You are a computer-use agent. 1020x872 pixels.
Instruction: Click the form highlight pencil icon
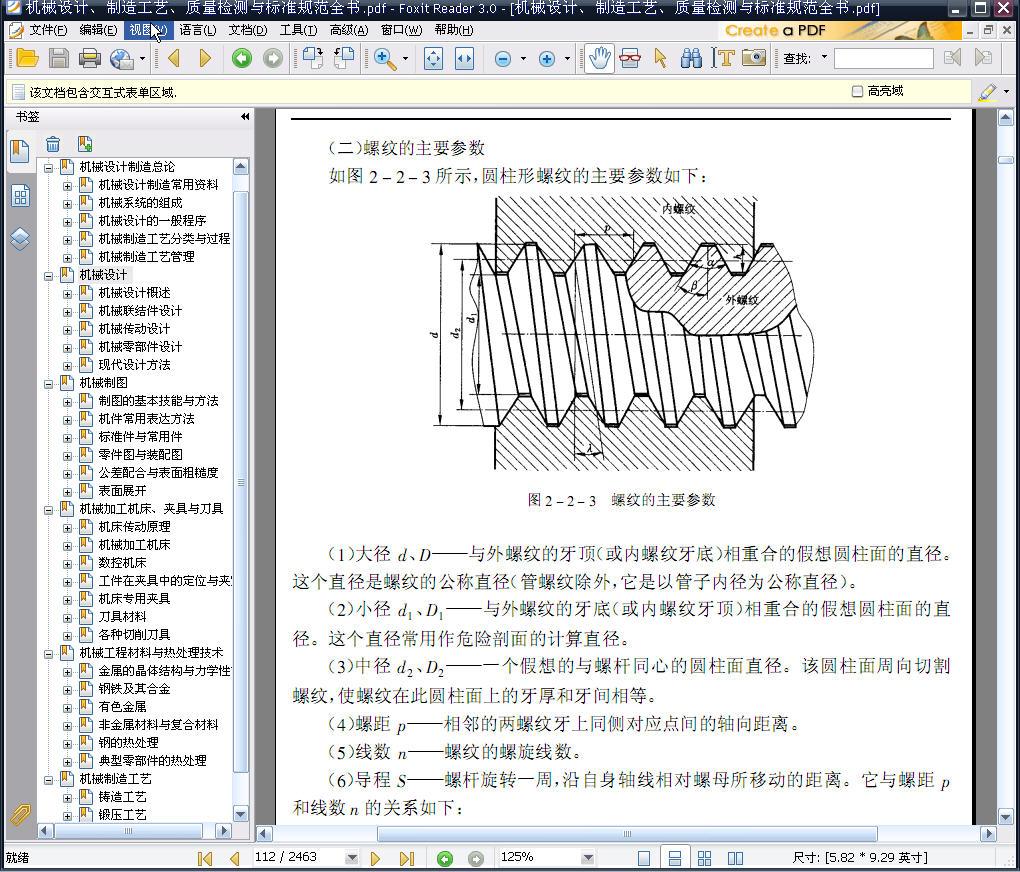click(987, 92)
